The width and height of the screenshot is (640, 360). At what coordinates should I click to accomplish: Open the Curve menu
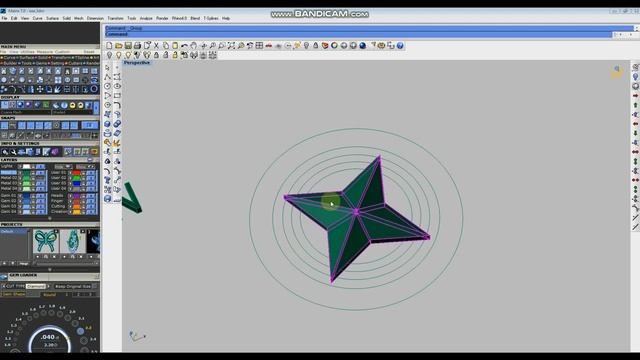(38, 18)
